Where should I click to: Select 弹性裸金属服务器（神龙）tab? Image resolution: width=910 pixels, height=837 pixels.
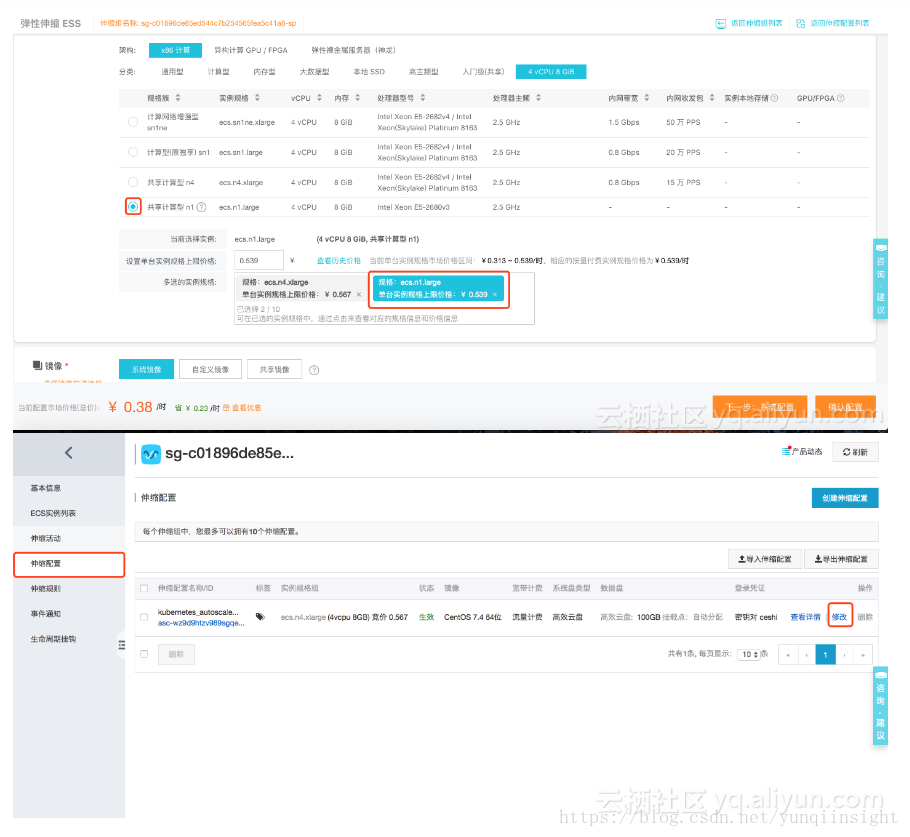353,50
